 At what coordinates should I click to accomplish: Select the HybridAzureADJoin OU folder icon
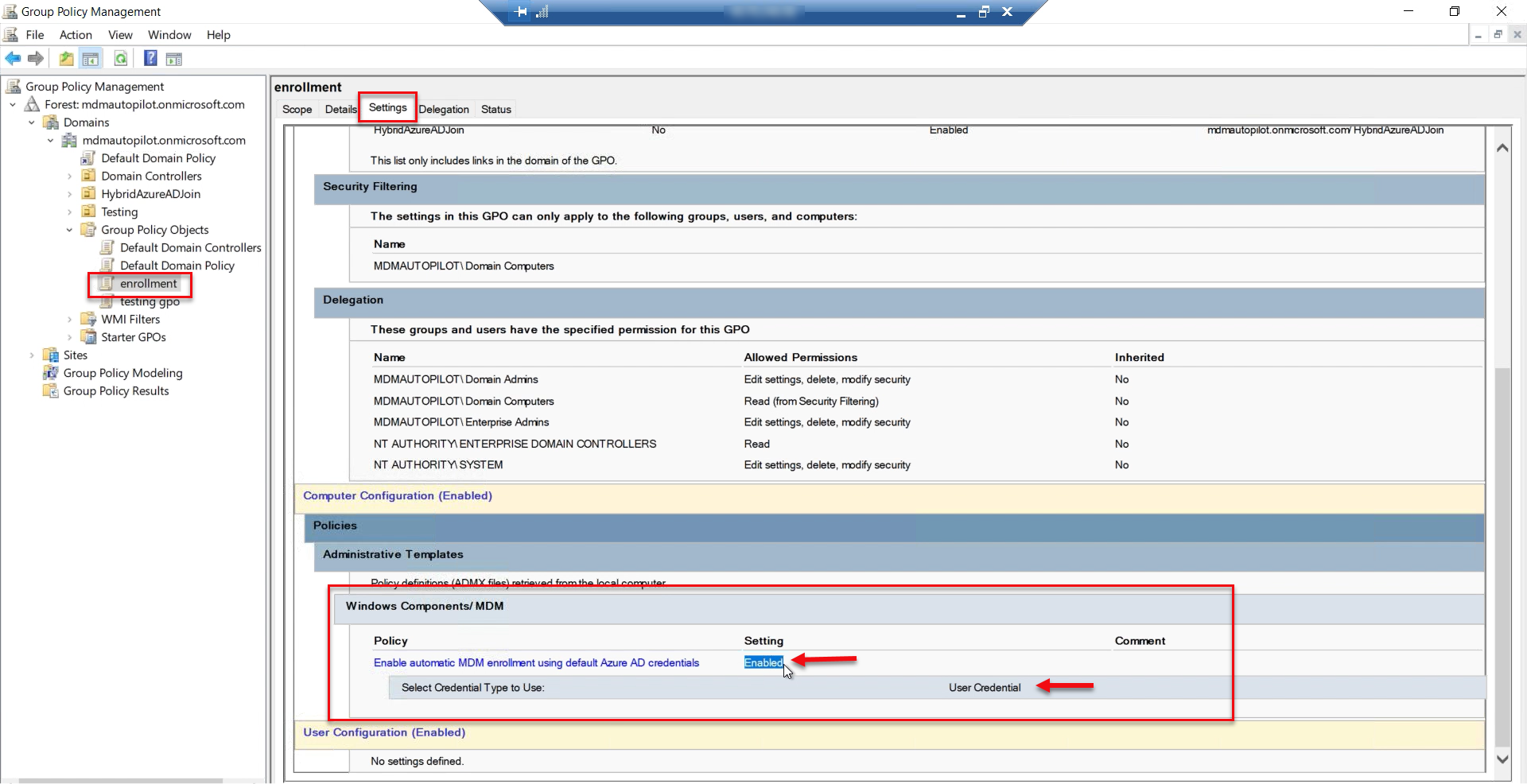tap(88, 194)
